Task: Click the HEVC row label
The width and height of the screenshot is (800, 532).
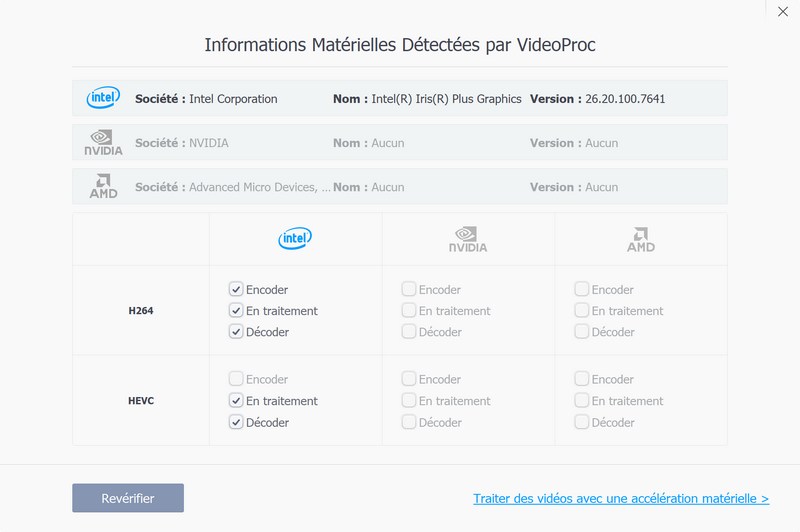Action: point(141,401)
